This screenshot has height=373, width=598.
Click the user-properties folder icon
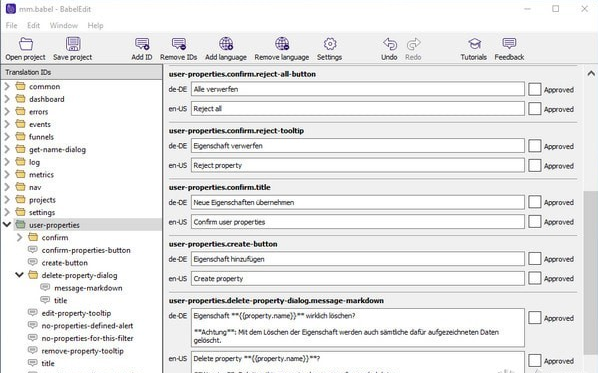pyautogui.click(x=21, y=225)
